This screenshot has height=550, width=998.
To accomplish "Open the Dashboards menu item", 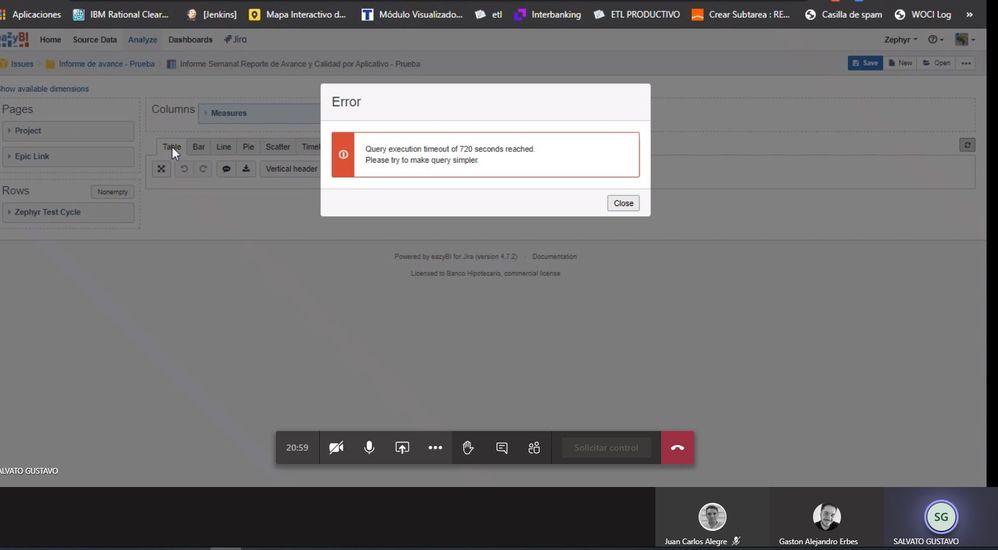I will click(190, 39).
